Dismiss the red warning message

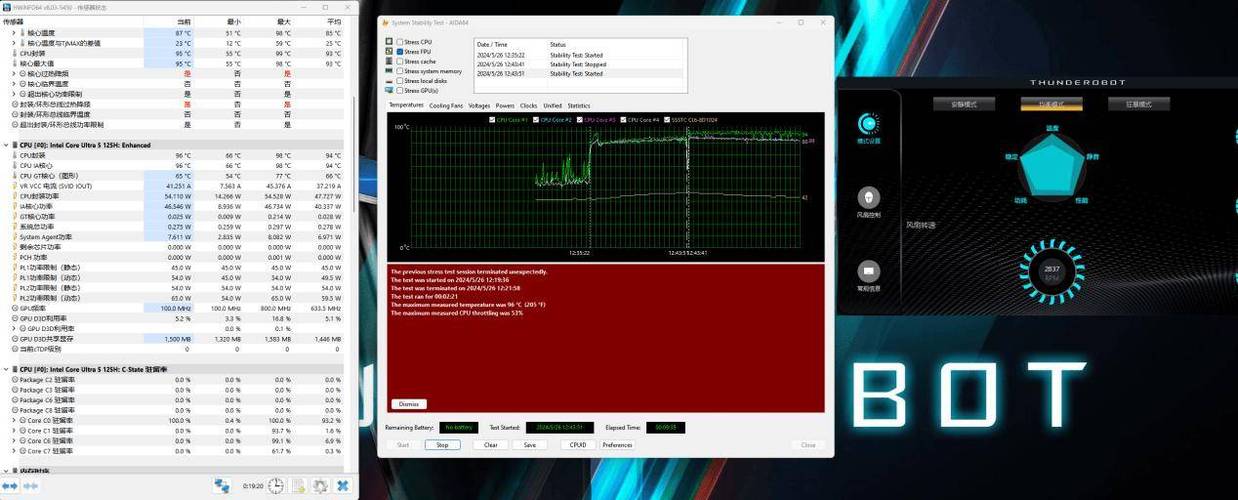click(x=408, y=404)
